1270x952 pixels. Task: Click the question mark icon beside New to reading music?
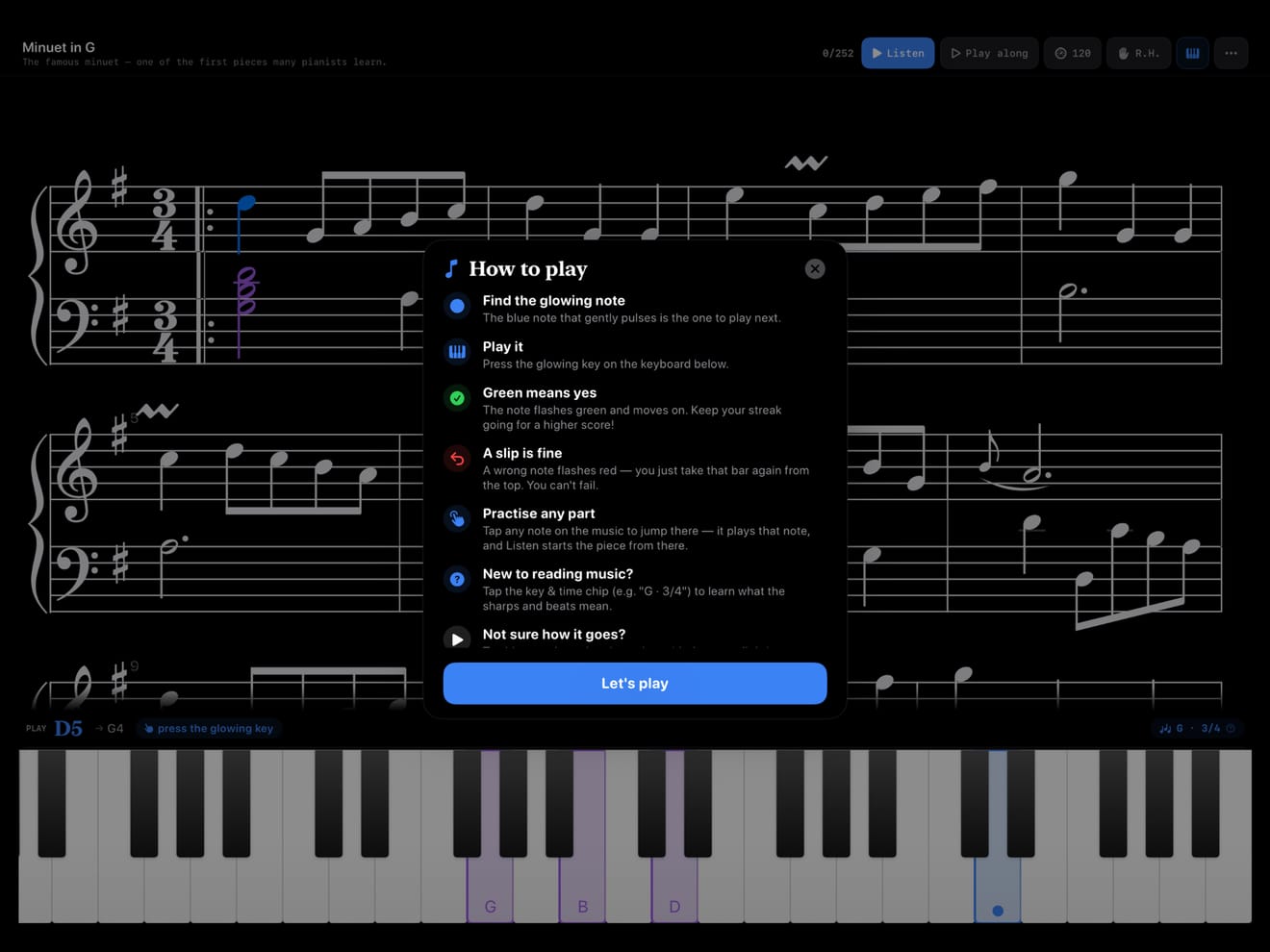(457, 580)
